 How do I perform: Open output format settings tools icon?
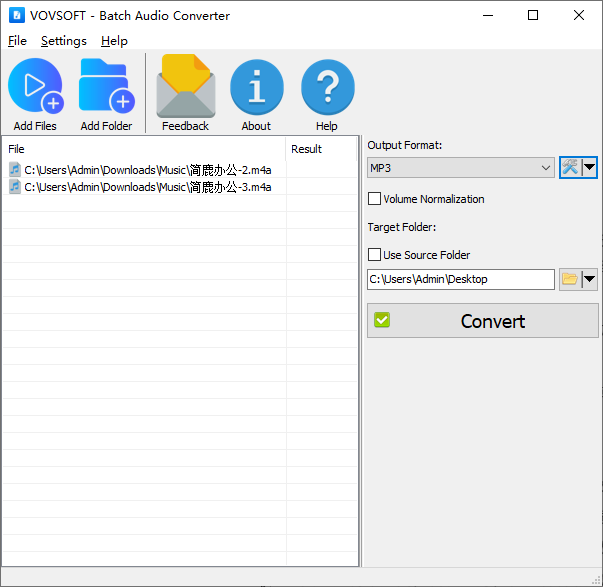(x=570, y=168)
